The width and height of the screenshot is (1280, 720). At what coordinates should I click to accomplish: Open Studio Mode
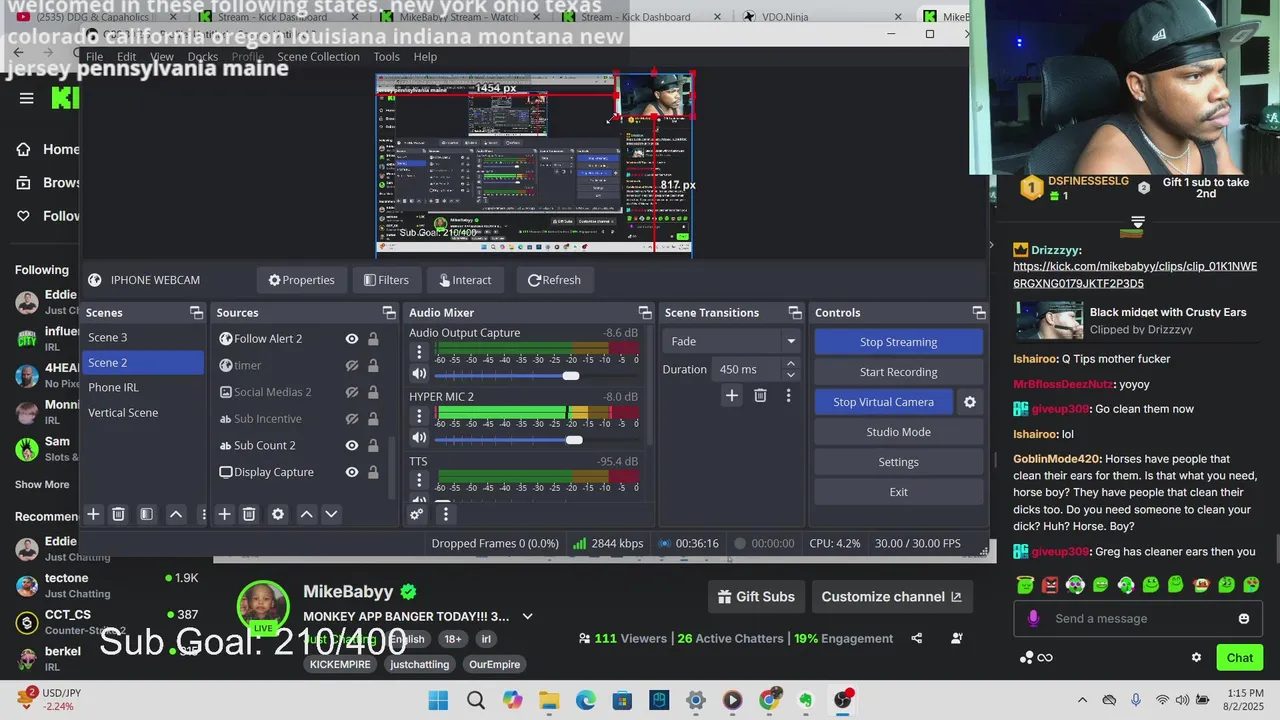pos(898,432)
